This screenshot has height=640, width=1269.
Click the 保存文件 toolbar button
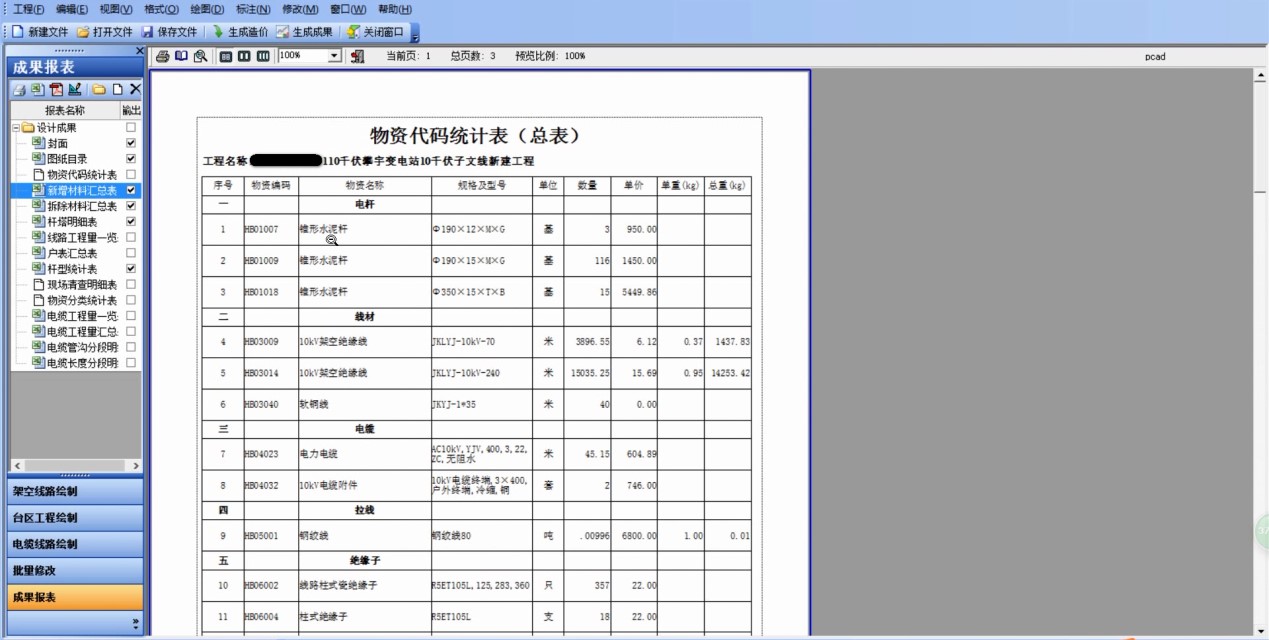(169, 32)
